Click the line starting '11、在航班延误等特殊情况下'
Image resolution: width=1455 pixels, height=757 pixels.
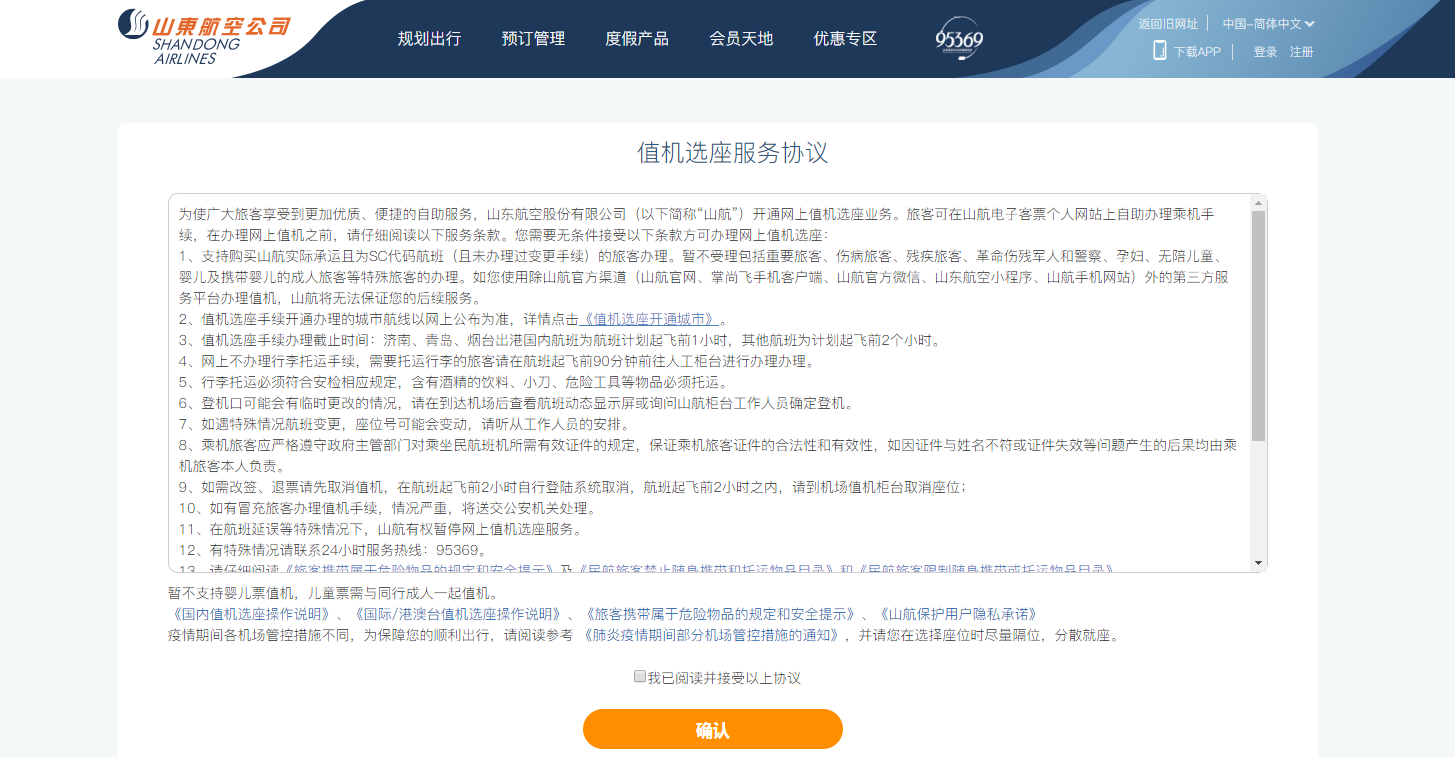[381, 529]
